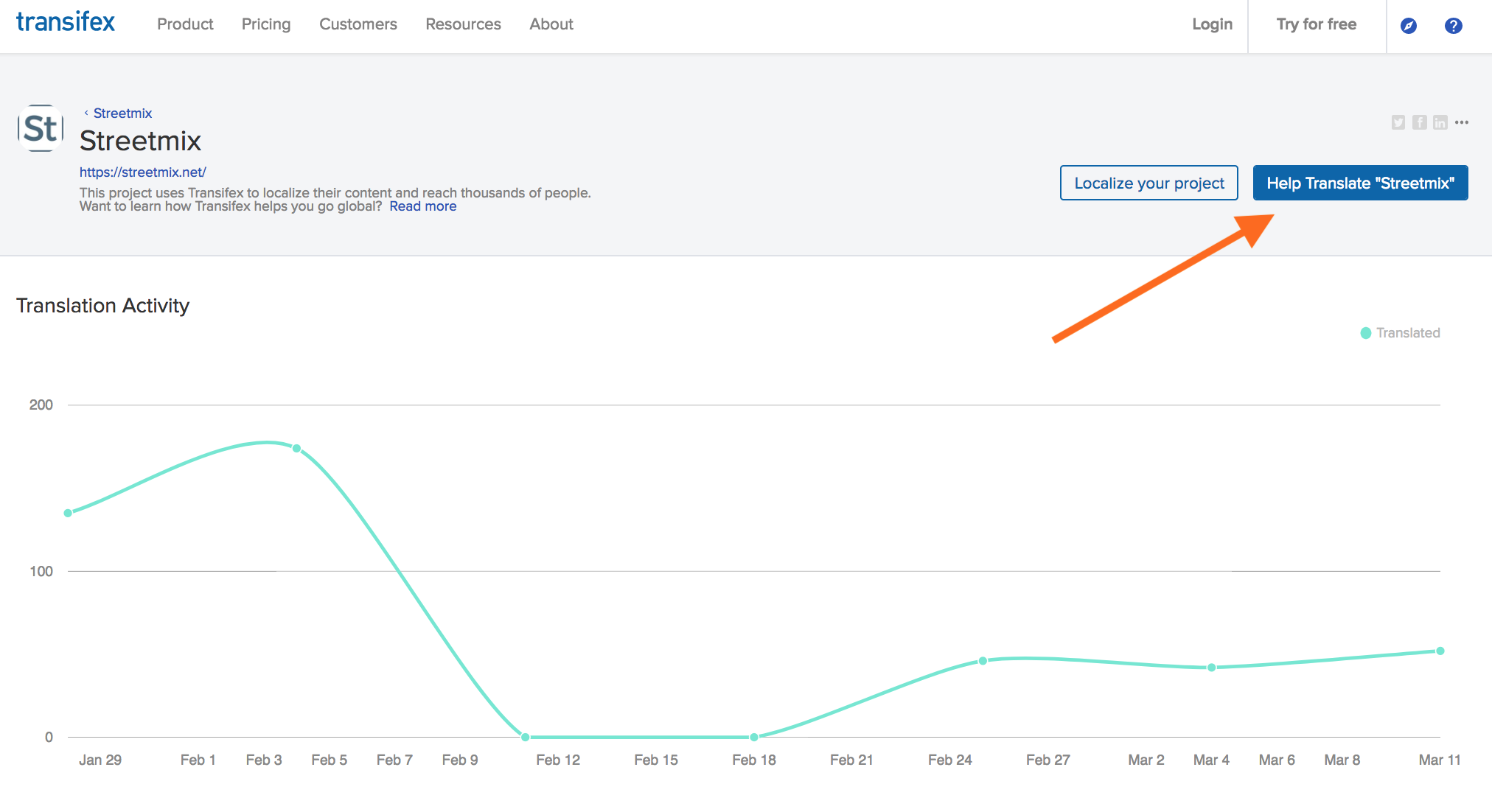The width and height of the screenshot is (1492, 812).
Task: Open the compass explore icon
Action: point(1409,26)
